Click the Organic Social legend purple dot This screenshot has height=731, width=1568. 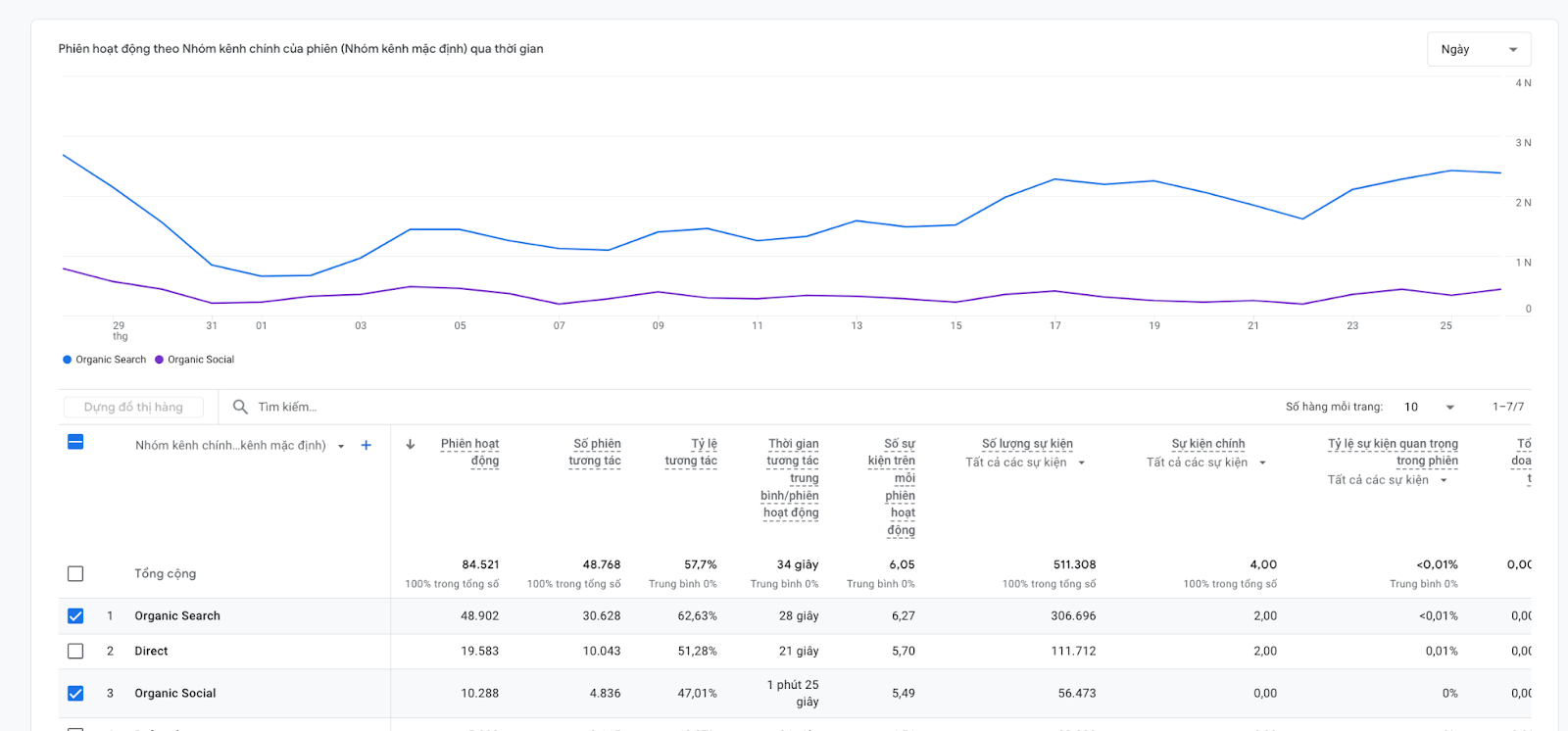click(x=160, y=360)
